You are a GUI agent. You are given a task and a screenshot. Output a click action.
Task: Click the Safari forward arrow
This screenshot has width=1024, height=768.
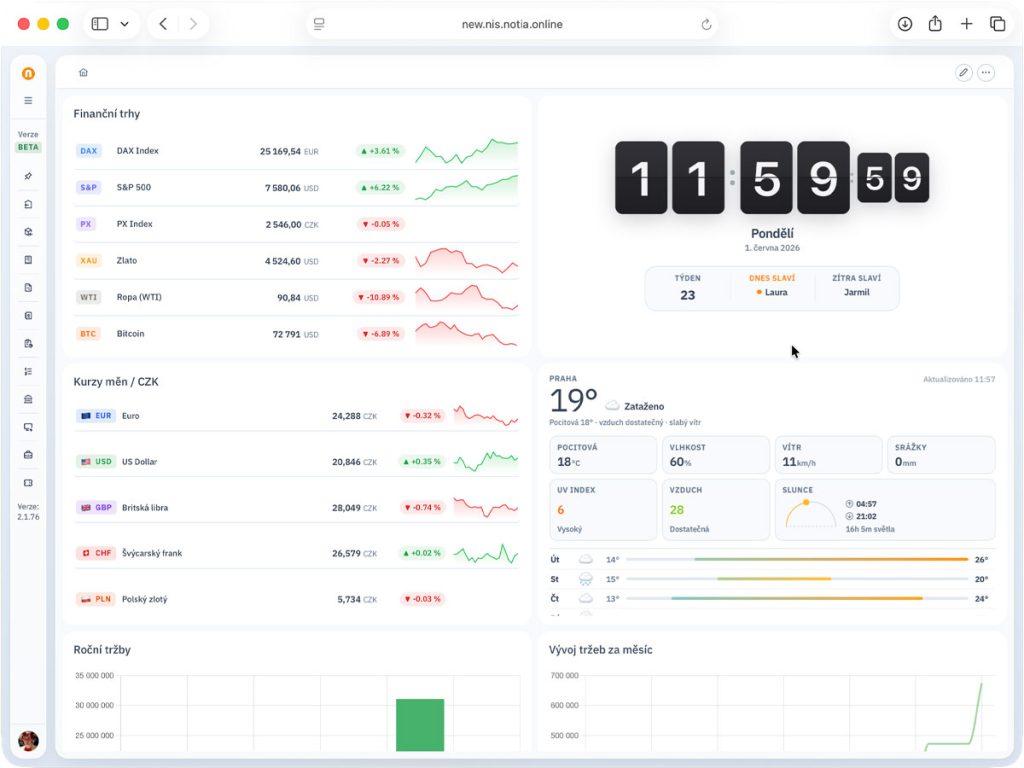(x=193, y=24)
